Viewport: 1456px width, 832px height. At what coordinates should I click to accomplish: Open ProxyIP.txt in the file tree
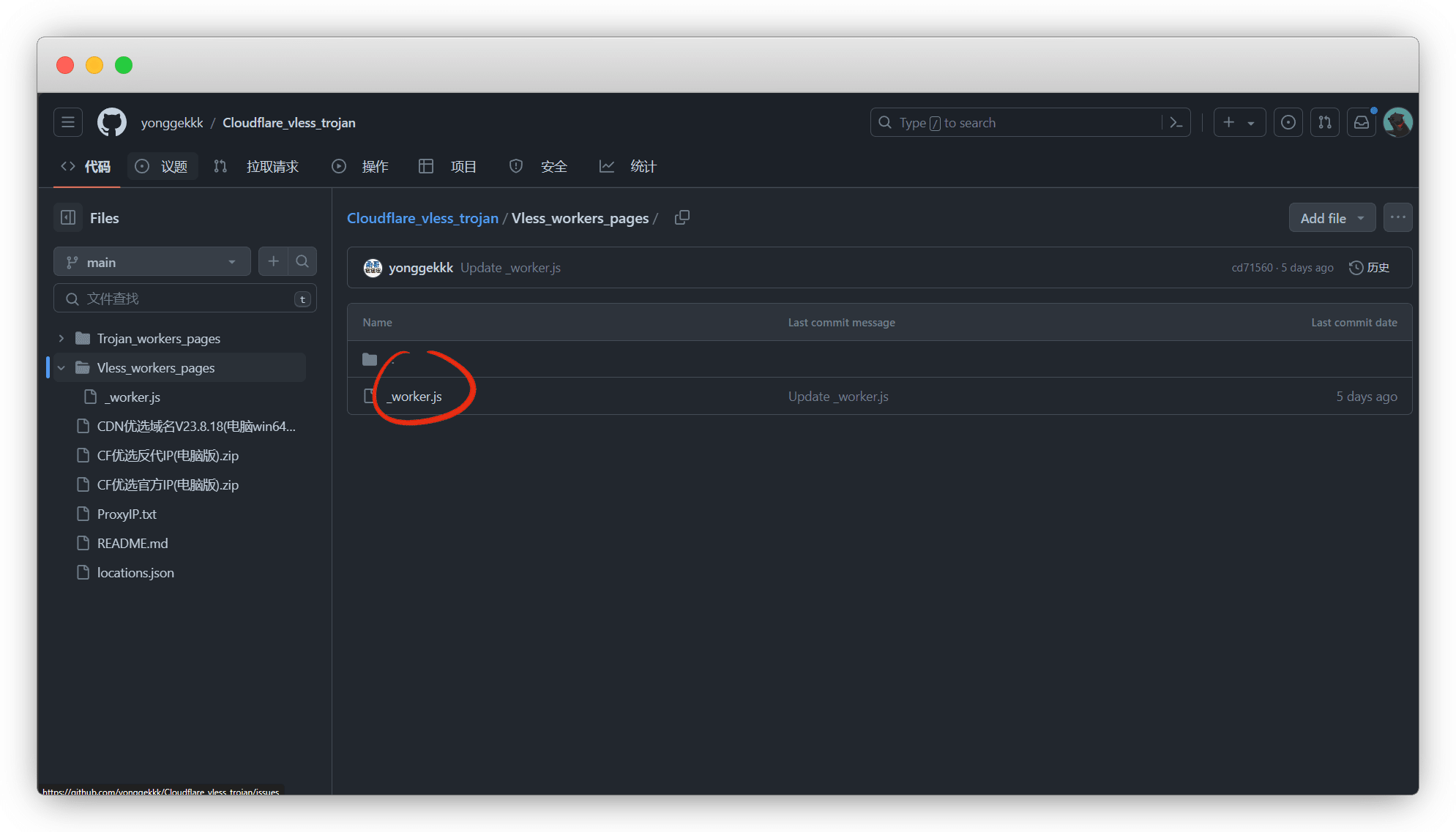(x=127, y=514)
